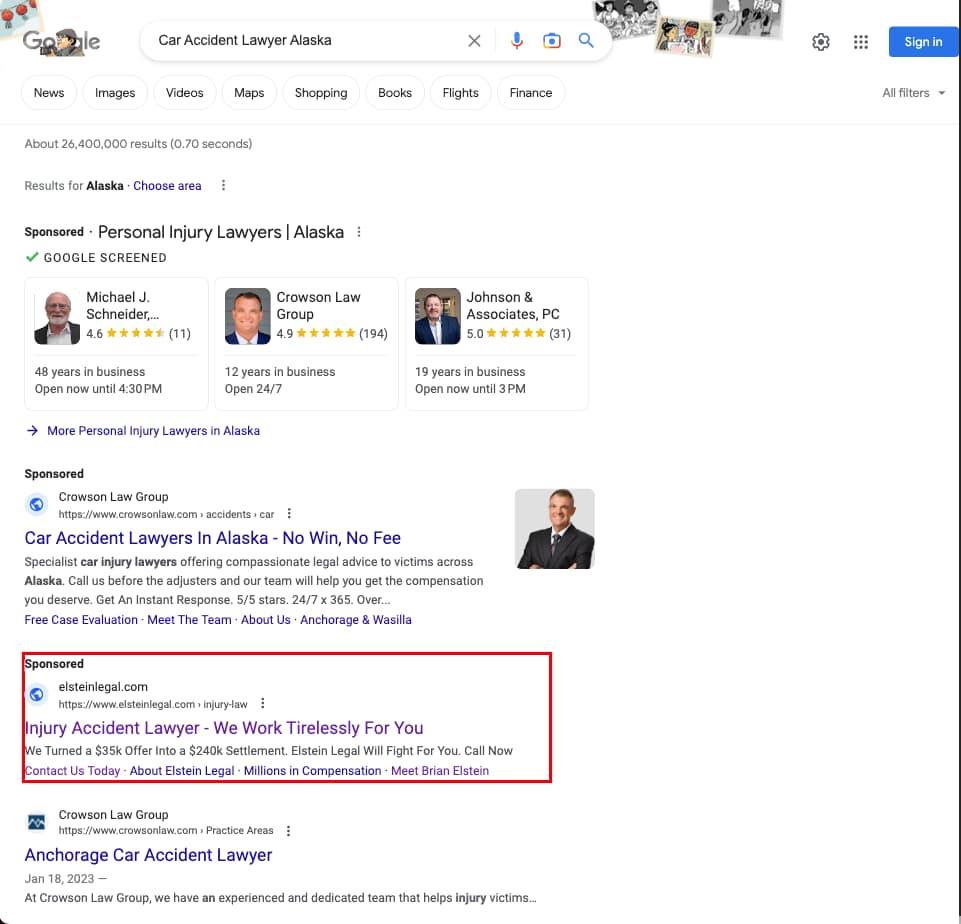961x924 pixels.
Task: Switch to Flights tab
Action: tap(460, 93)
